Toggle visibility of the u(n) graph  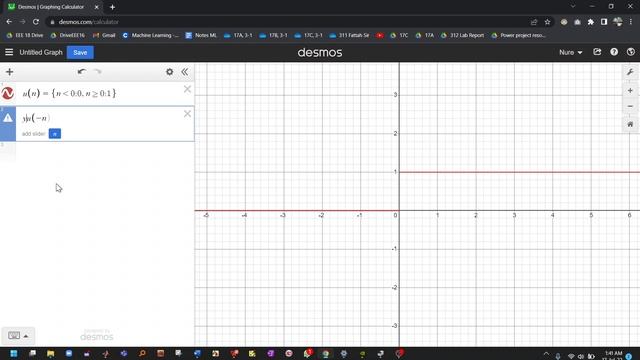click(8, 93)
